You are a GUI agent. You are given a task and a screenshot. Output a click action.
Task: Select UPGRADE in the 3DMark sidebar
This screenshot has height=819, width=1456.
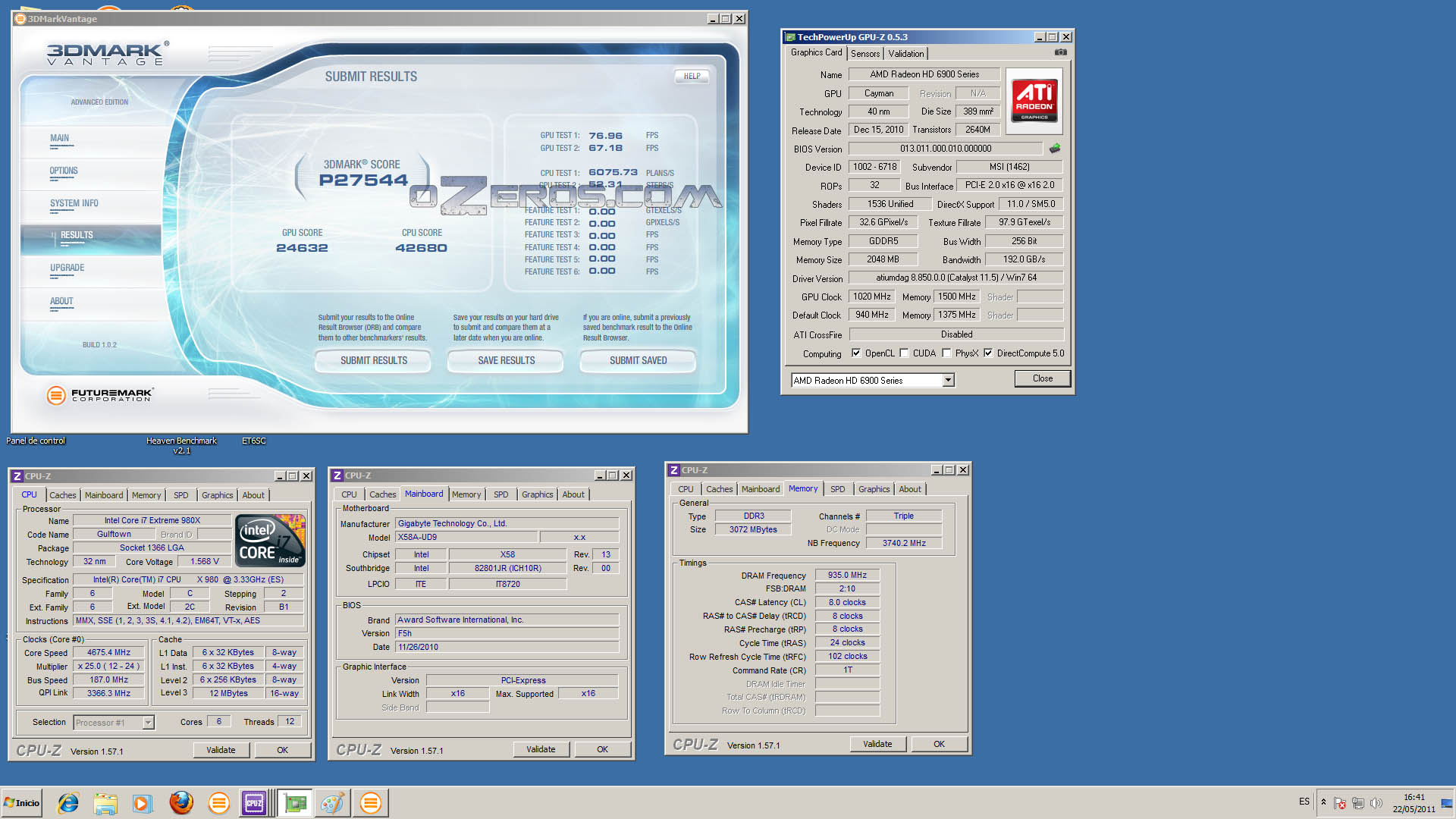(x=67, y=268)
